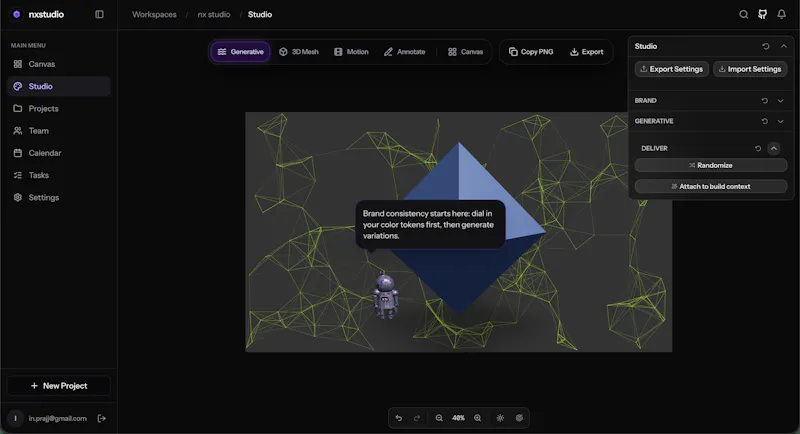The image size is (800, 434).
Task: Click the nxstudio logo icon
Action: pyautogui.click(x=16, y=14)
